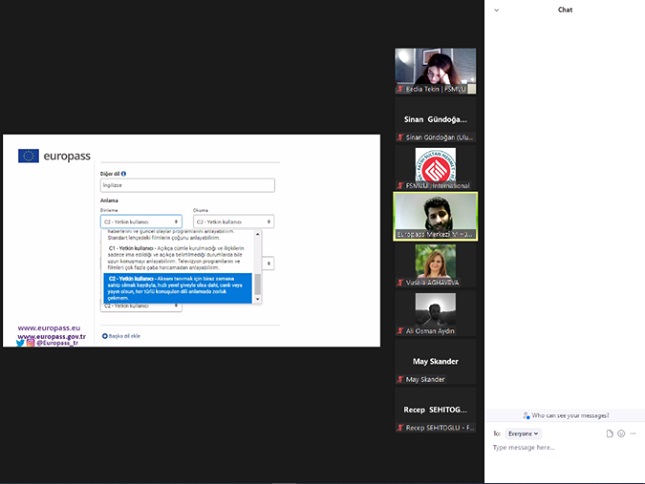This screenshot has height=484, width=645.
Task: Click the Twitter bird icon
Action: point(20,343)
